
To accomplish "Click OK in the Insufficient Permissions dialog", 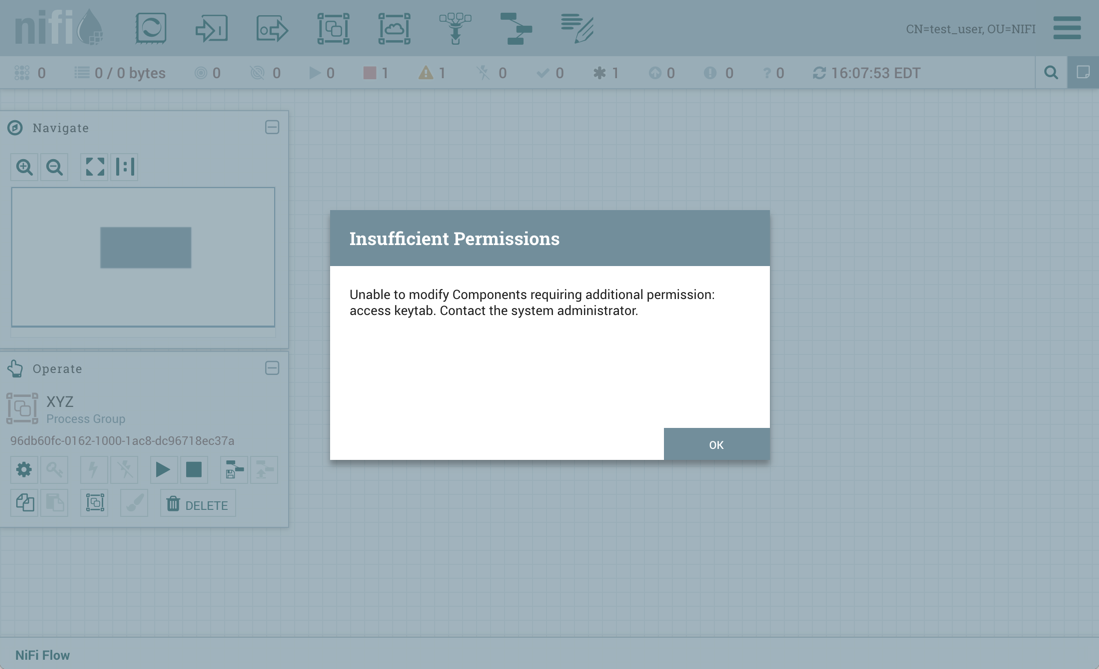I will tap(716, 444).
